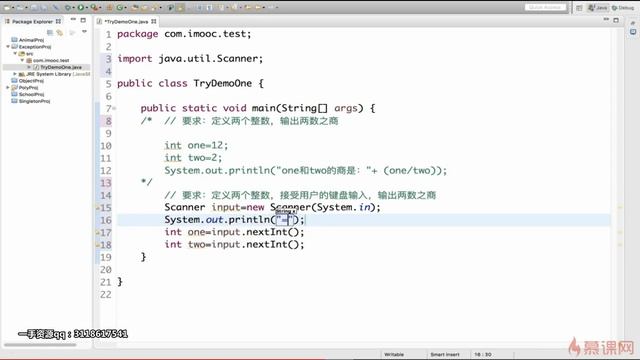Collapse the com.imooc.test package node

click(22, 60)
